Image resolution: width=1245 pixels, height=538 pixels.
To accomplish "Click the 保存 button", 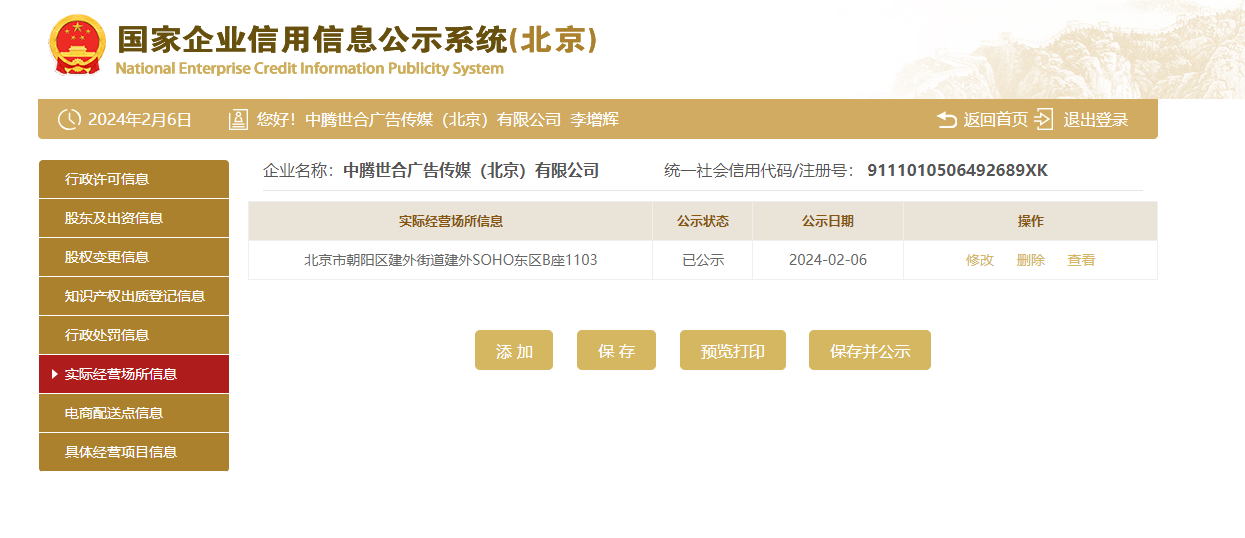I will click(616, 350).
